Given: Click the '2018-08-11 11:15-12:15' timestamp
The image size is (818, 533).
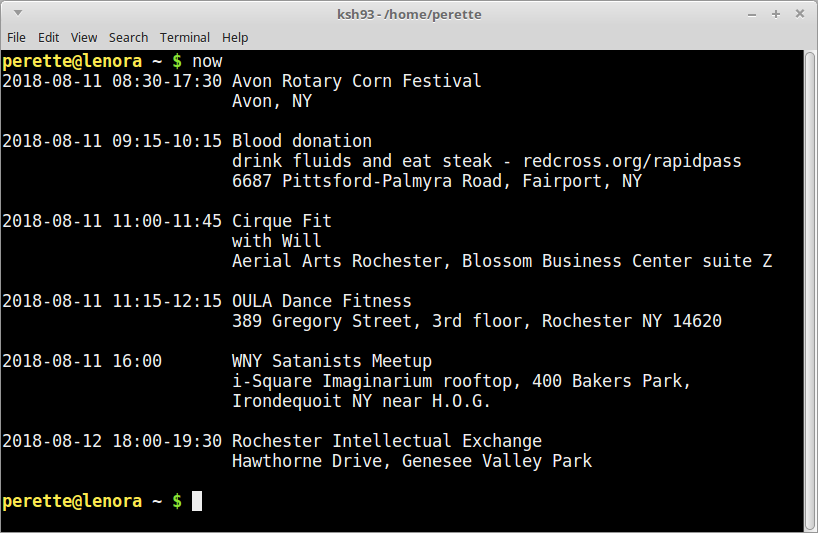Looking at the screenshot, I should pyautogui.click(x=112, y=301).
